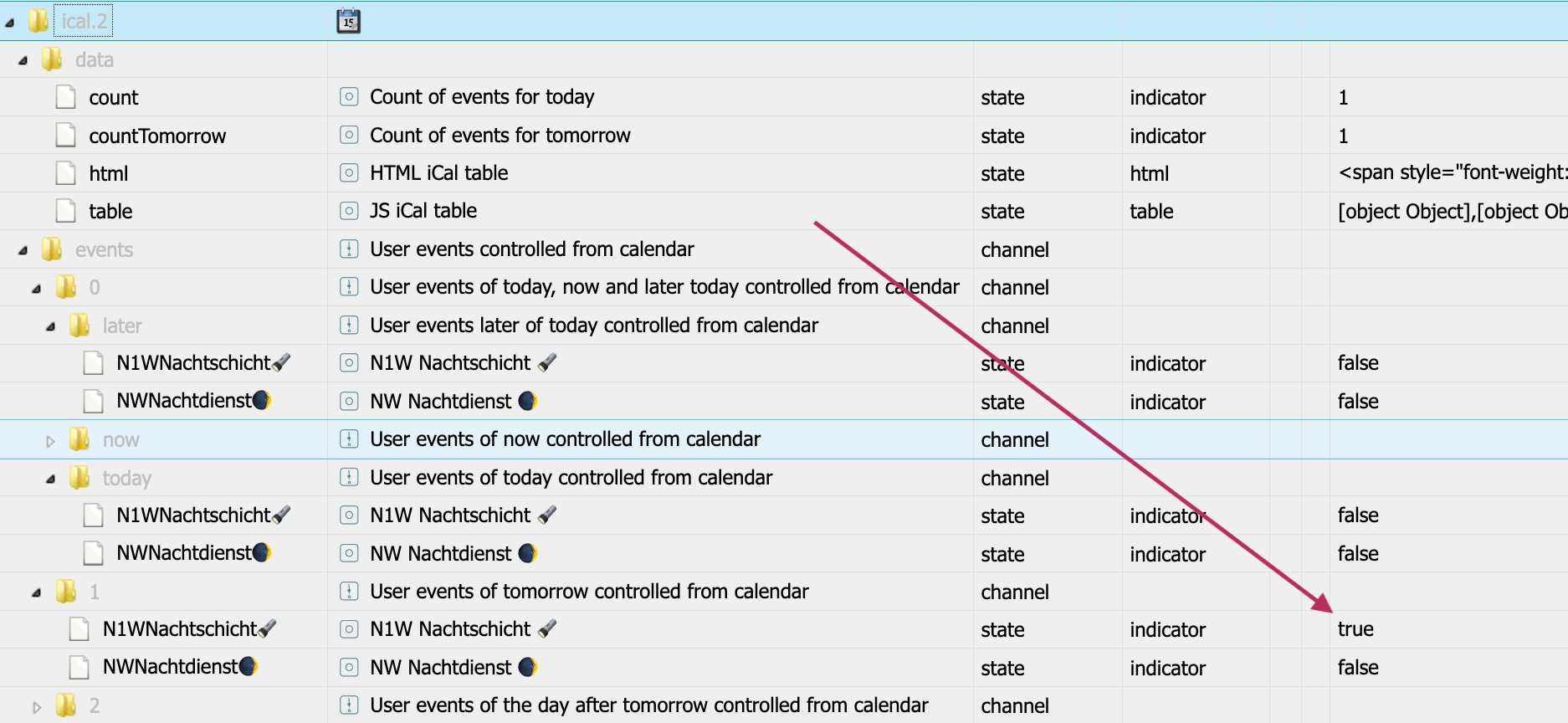Click the today folder icon

tap(79, 478)
